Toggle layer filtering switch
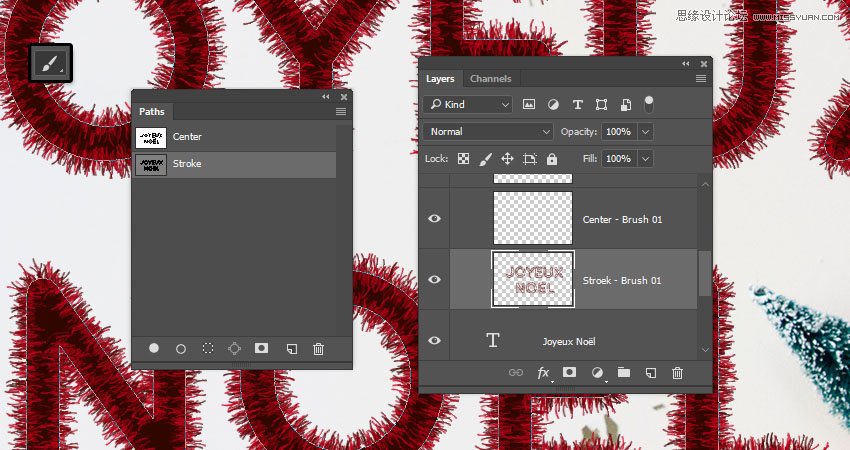The width and height of the screenshot is (850, 450). [648, 104]
